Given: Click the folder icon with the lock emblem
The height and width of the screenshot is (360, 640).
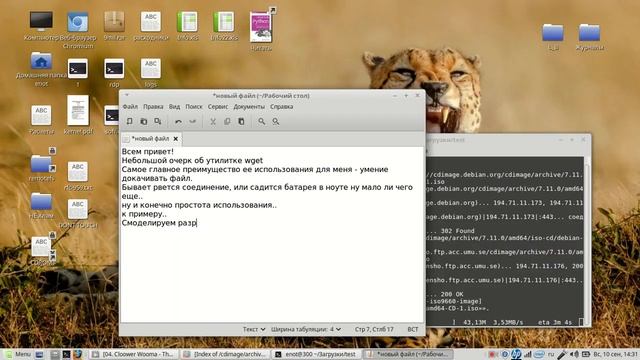Looking at the screenshot, I should [42, 164].
